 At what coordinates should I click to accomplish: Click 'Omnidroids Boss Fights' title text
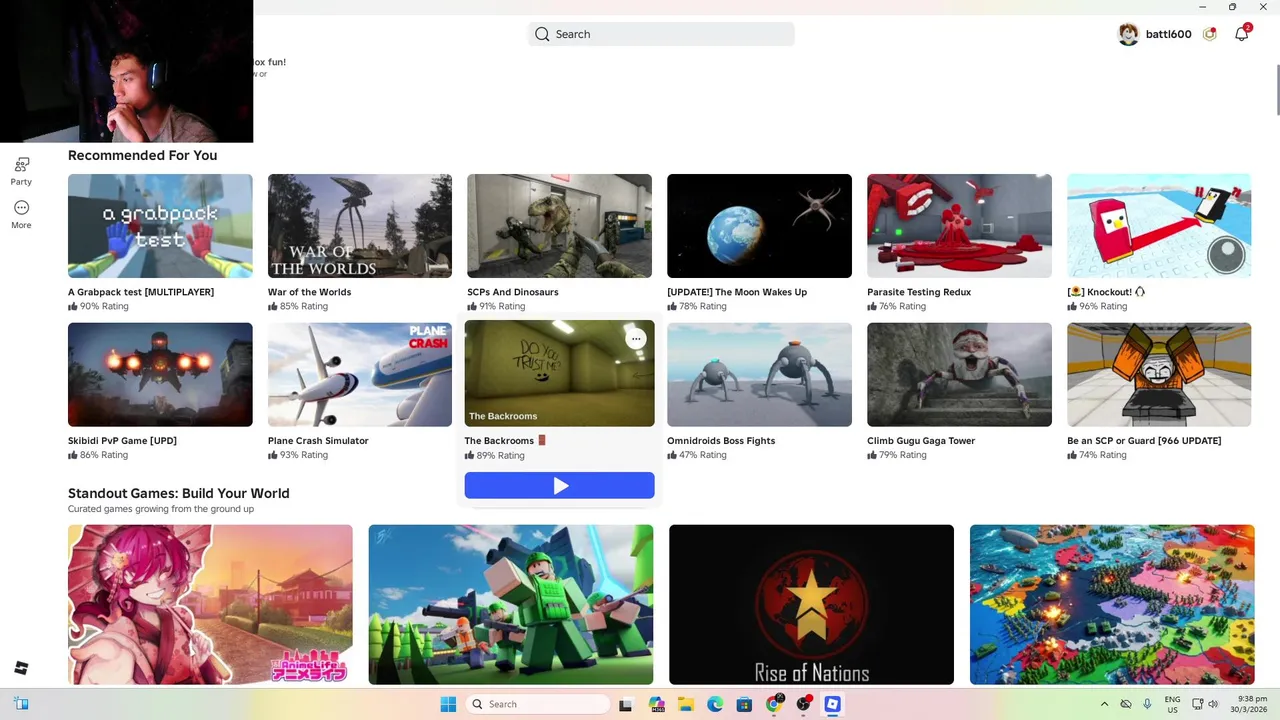click(721, 440)
